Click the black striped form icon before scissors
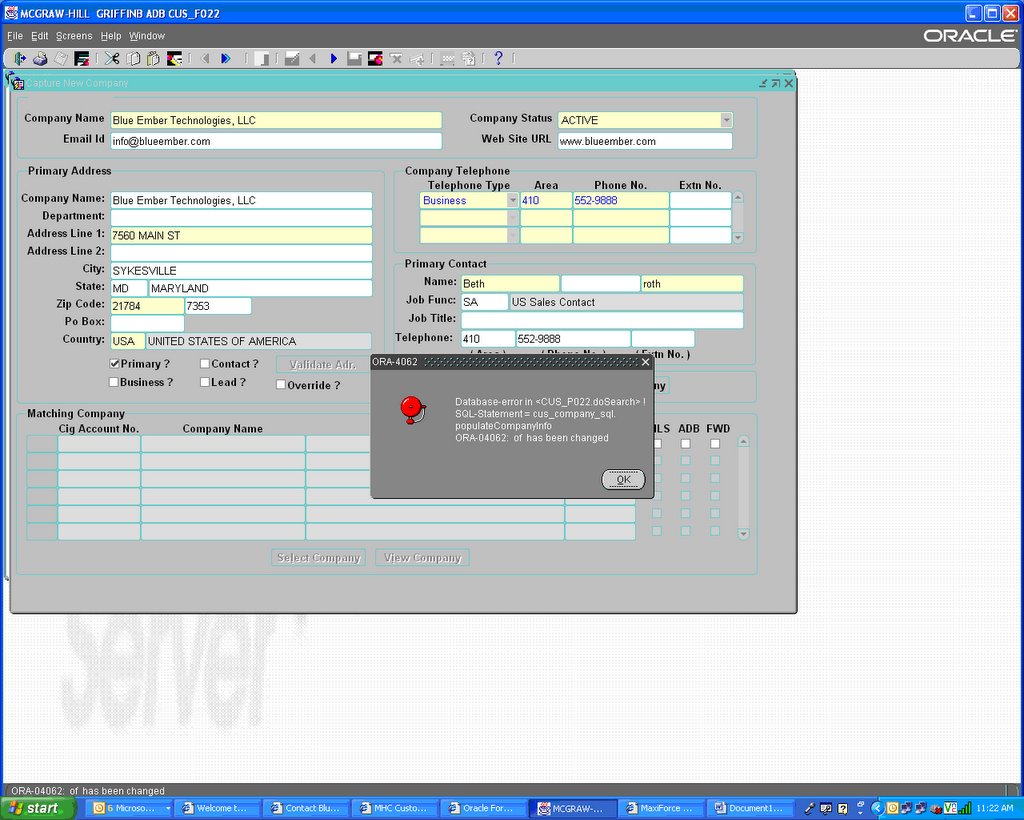The width and height of the screenshot is (1024, 820). [82, 59]
